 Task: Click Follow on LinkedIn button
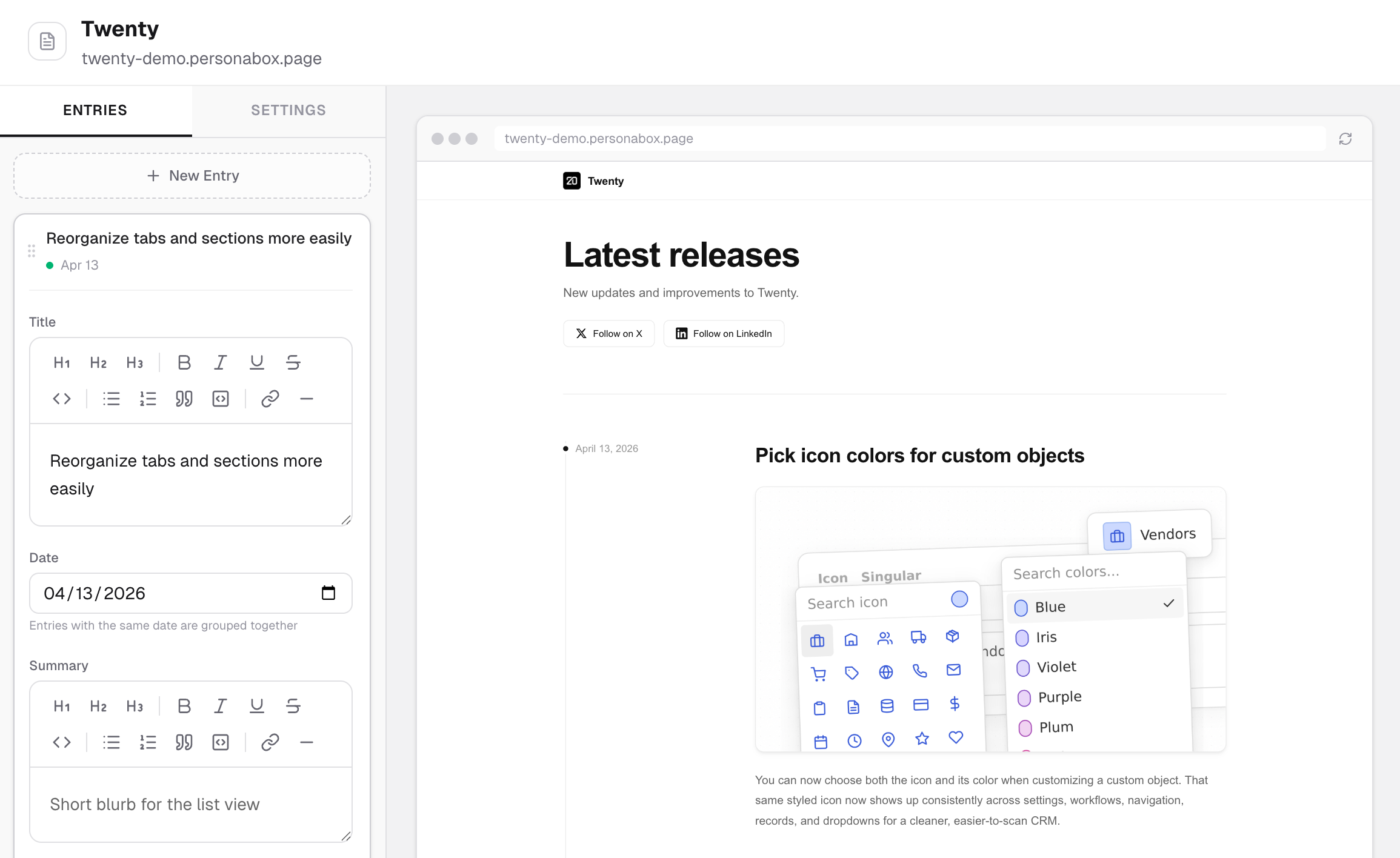(x=724, y=333)
